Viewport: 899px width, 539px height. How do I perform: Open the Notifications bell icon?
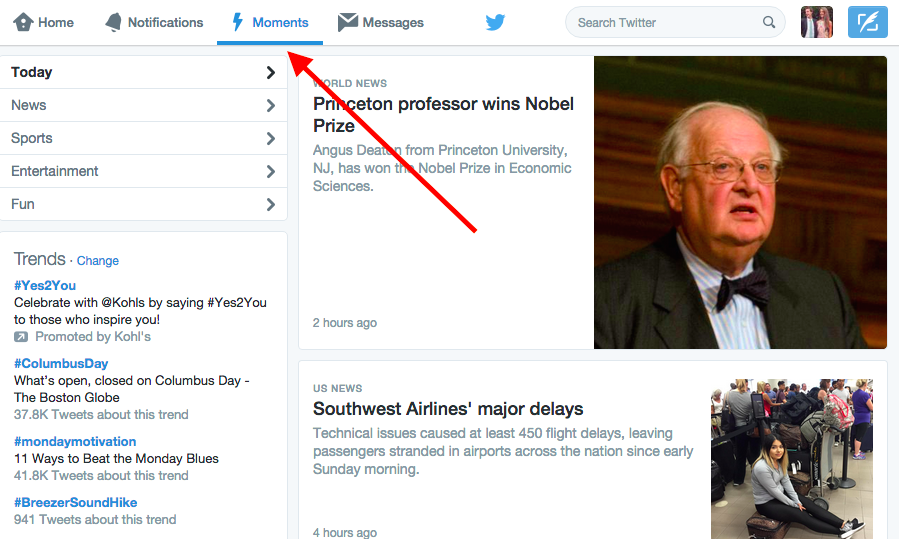pyautogui.click(x=114, y=22)
